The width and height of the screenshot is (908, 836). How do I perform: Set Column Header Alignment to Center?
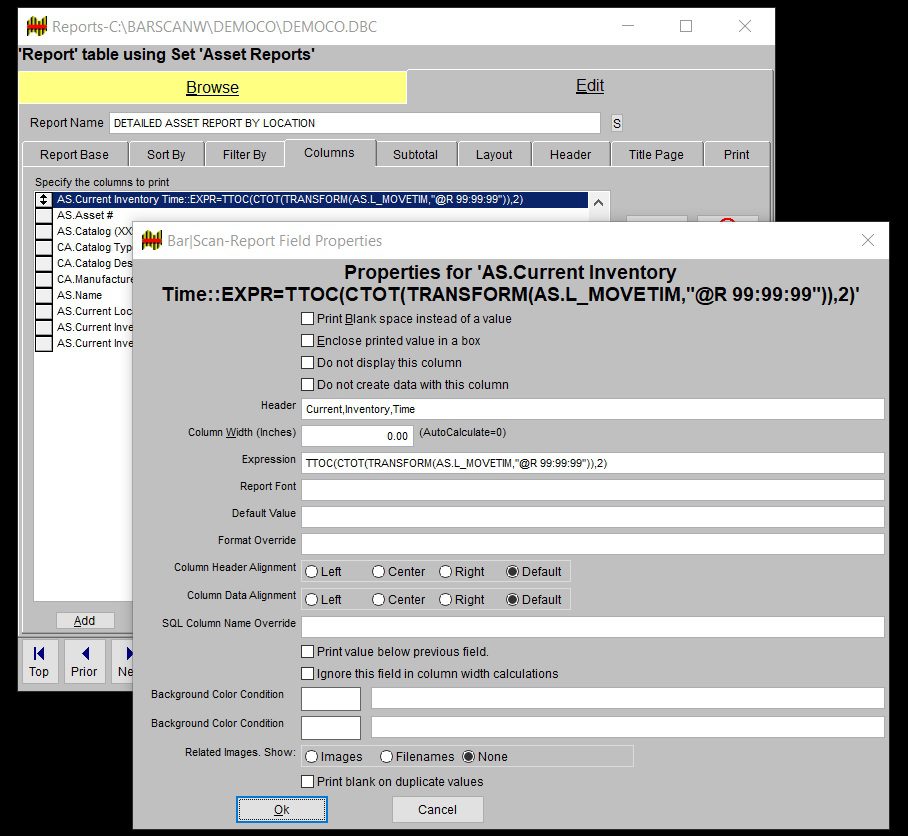(x=398, y=571)
